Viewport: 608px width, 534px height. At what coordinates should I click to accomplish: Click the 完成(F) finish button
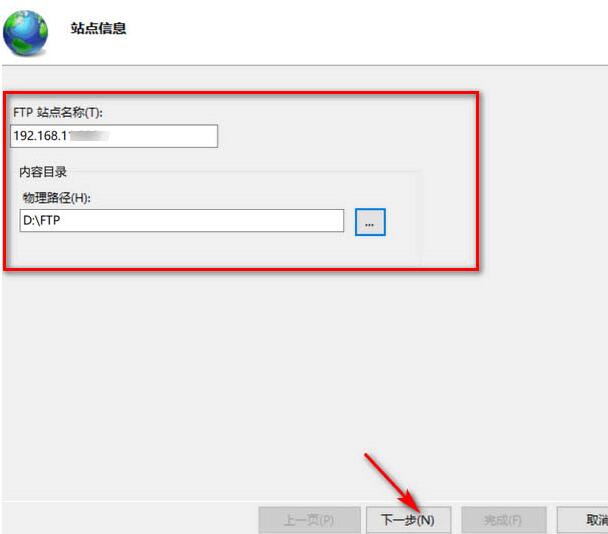click(x=504, y=520)
